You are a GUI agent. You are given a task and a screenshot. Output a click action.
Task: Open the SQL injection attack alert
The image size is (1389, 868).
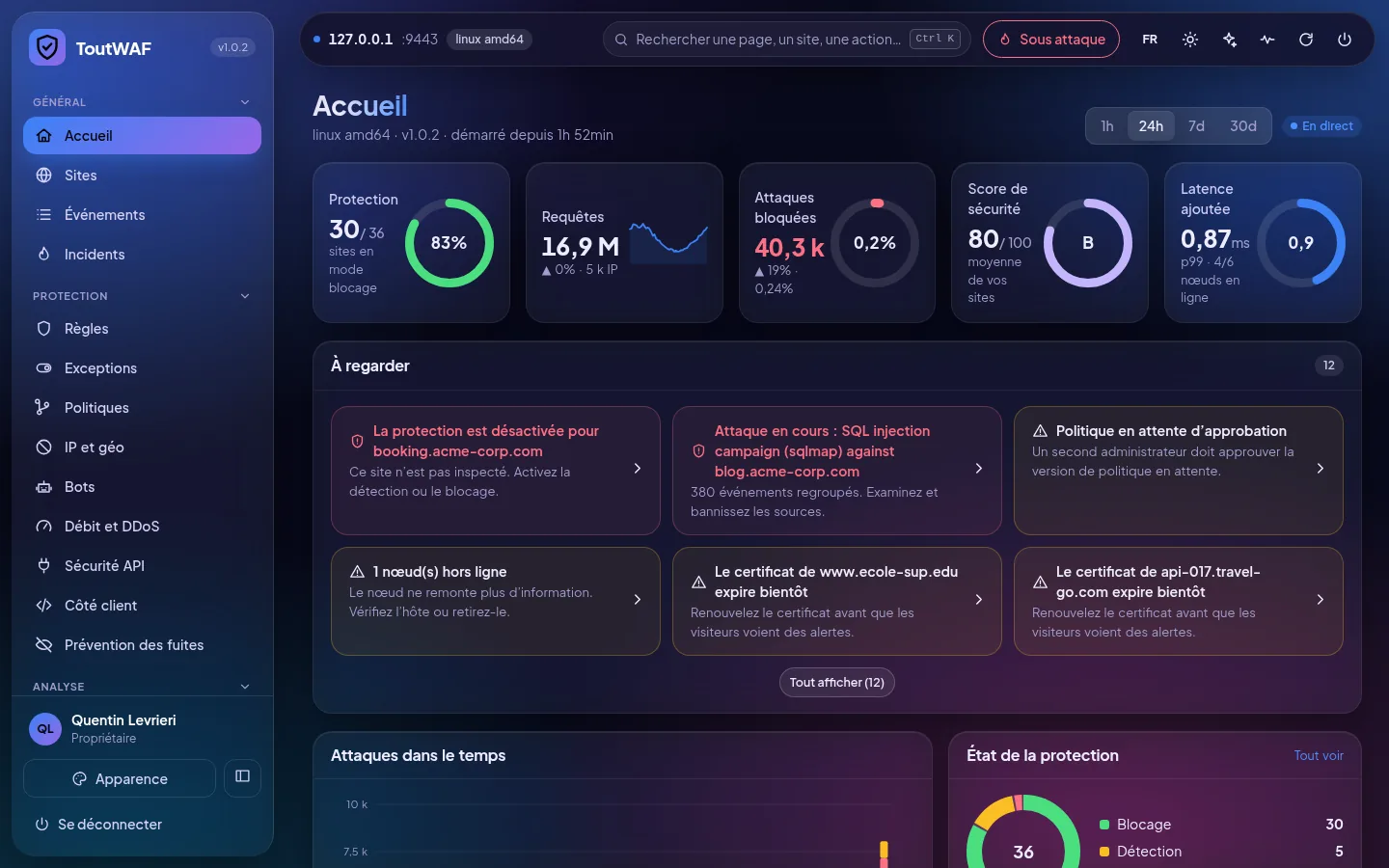click(837, 470)
